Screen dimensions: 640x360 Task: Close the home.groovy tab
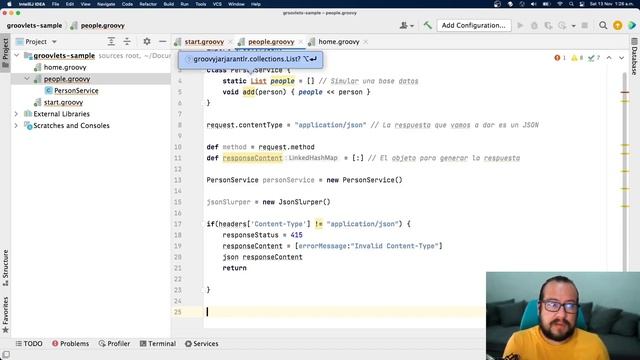[x=366, y=42]
